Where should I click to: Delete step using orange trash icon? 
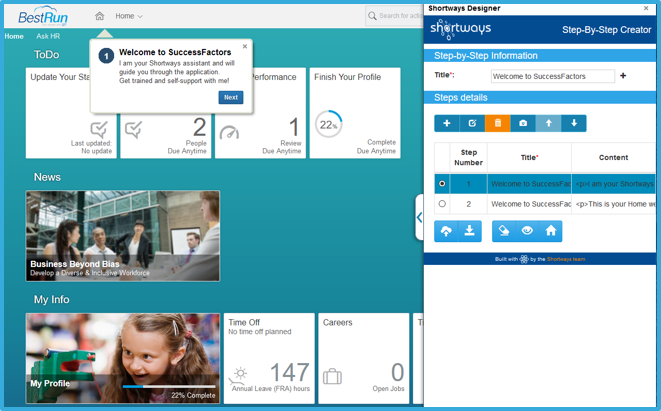[497, 123]
